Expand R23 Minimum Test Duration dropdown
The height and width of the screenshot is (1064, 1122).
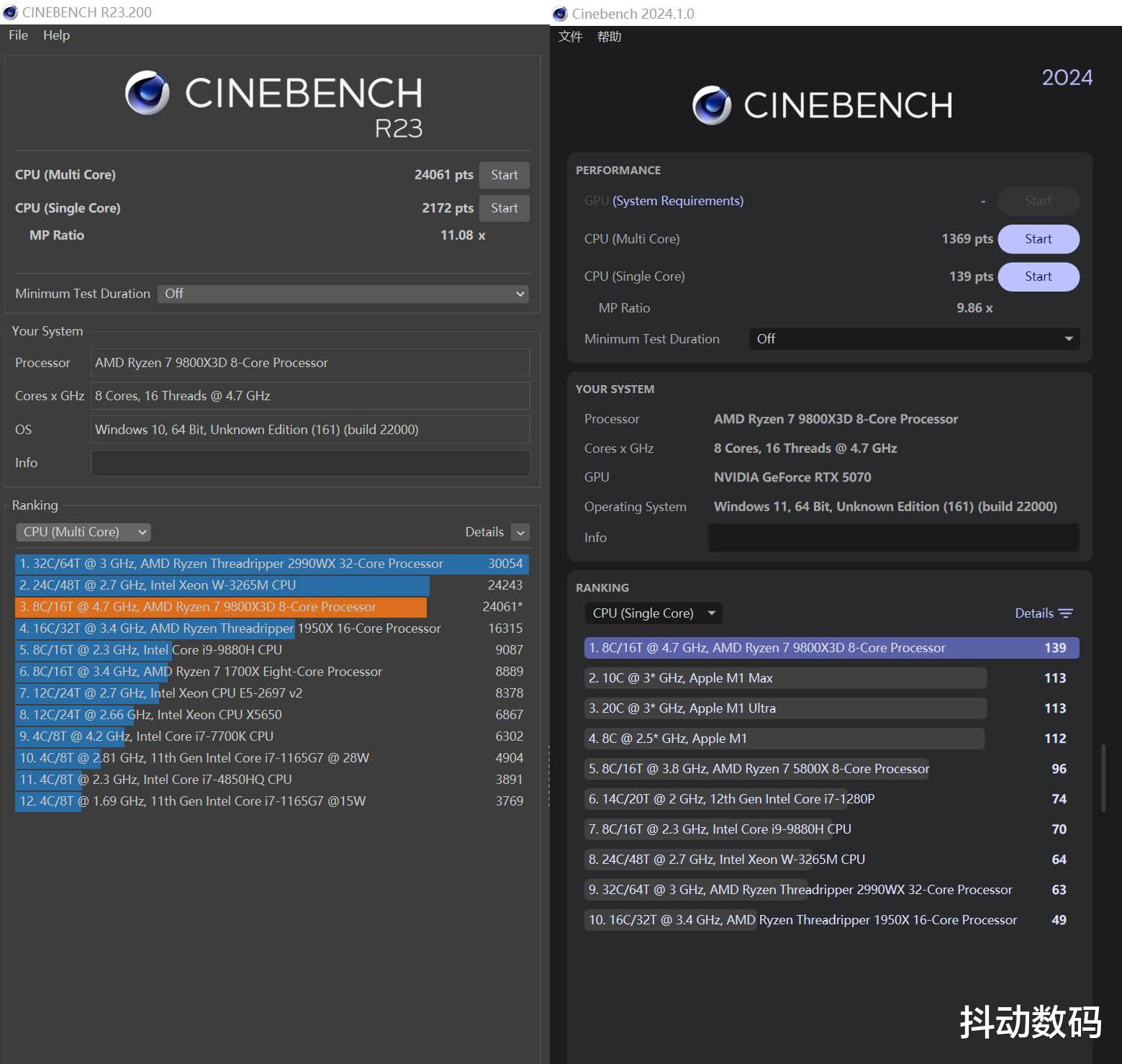(343, 294)
